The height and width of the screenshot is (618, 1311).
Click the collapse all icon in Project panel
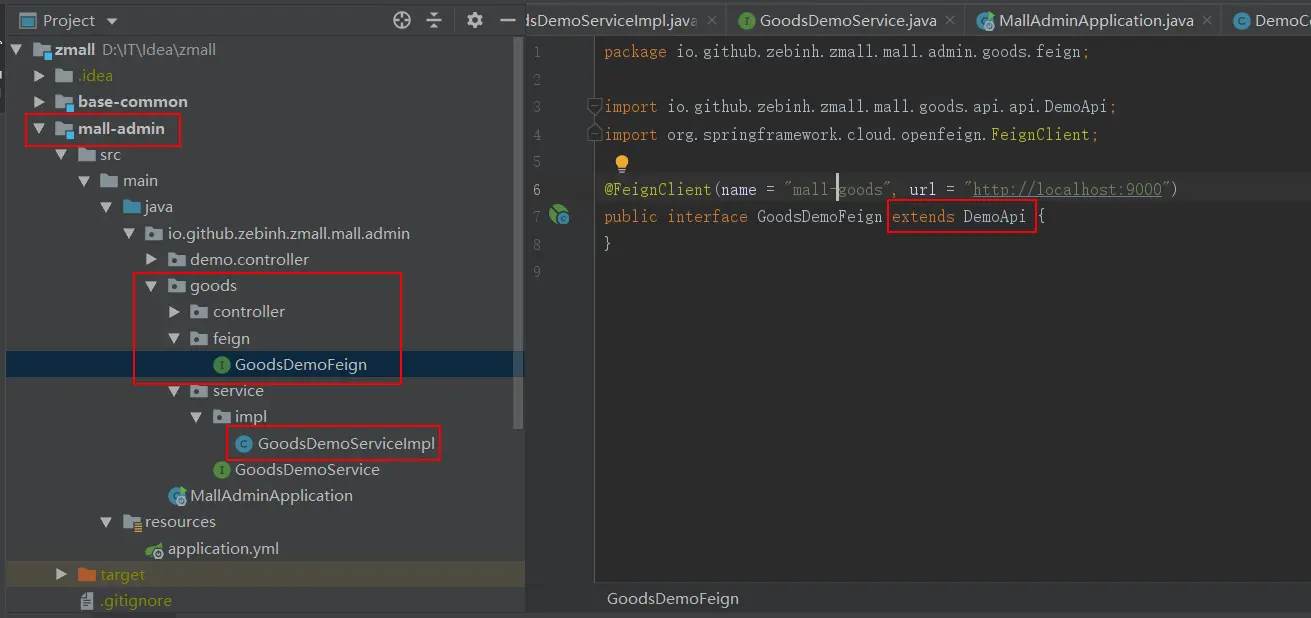[434, 20]
